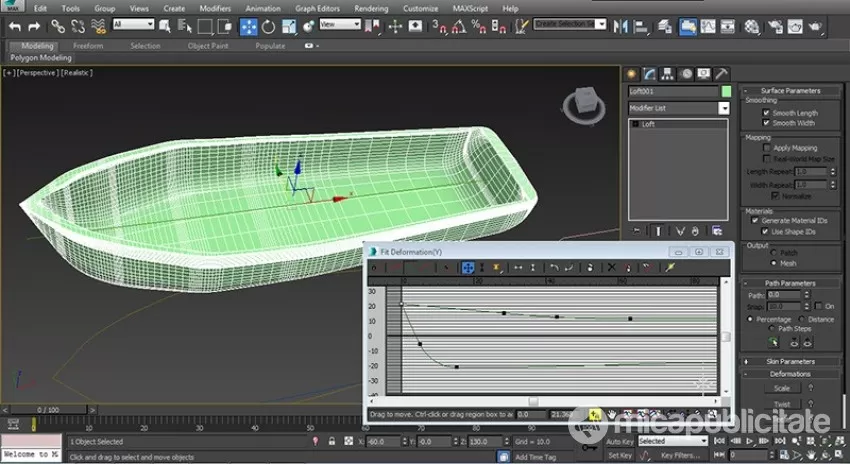850x464 pixels.
Task: Click the Scale deformation button
Action: tap(781, 388)
